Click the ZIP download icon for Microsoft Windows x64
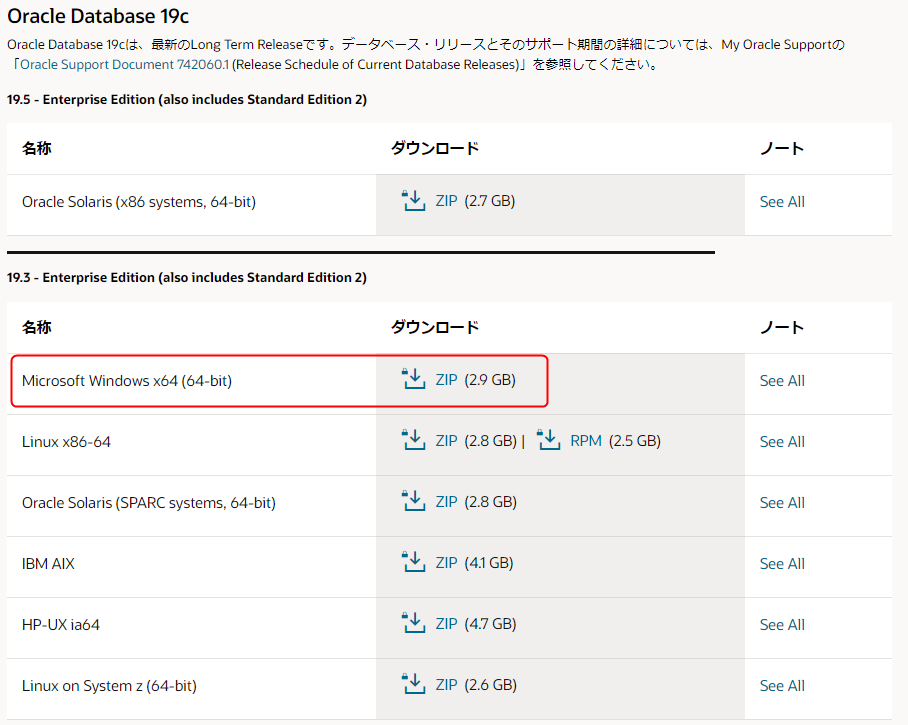Image resolution: width=908 pixels, height=725 pixels. coord(413,379)
